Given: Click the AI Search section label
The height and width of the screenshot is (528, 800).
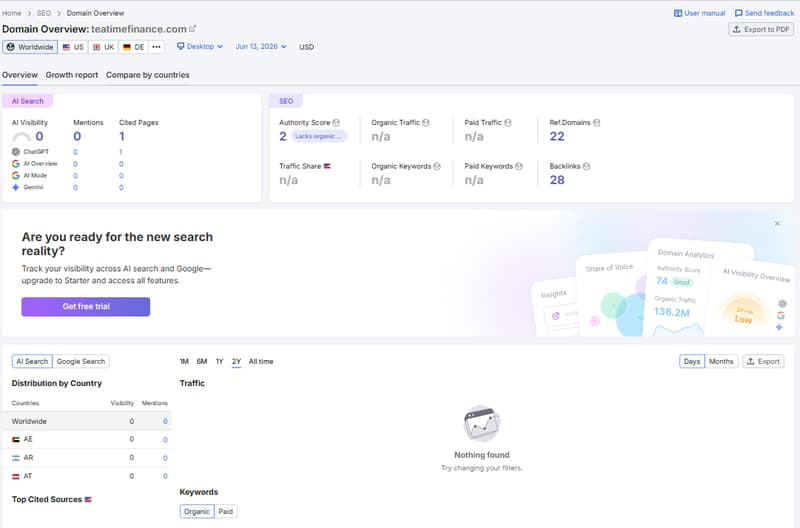Looking at the screenshot, I should (x=28, y=101).
